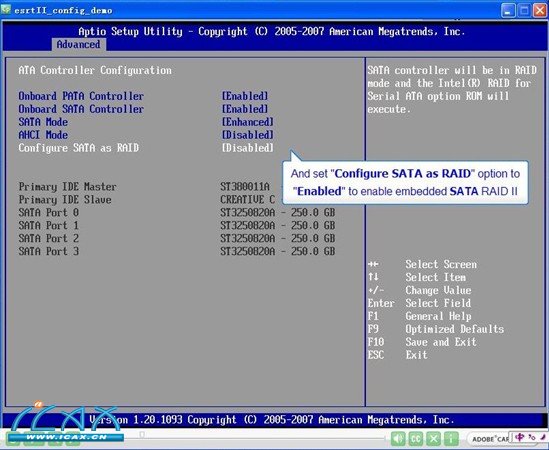Viewport: 549px width, 450px height.
Task: Click the SATA Port 0 row
Action: (177, 213)
